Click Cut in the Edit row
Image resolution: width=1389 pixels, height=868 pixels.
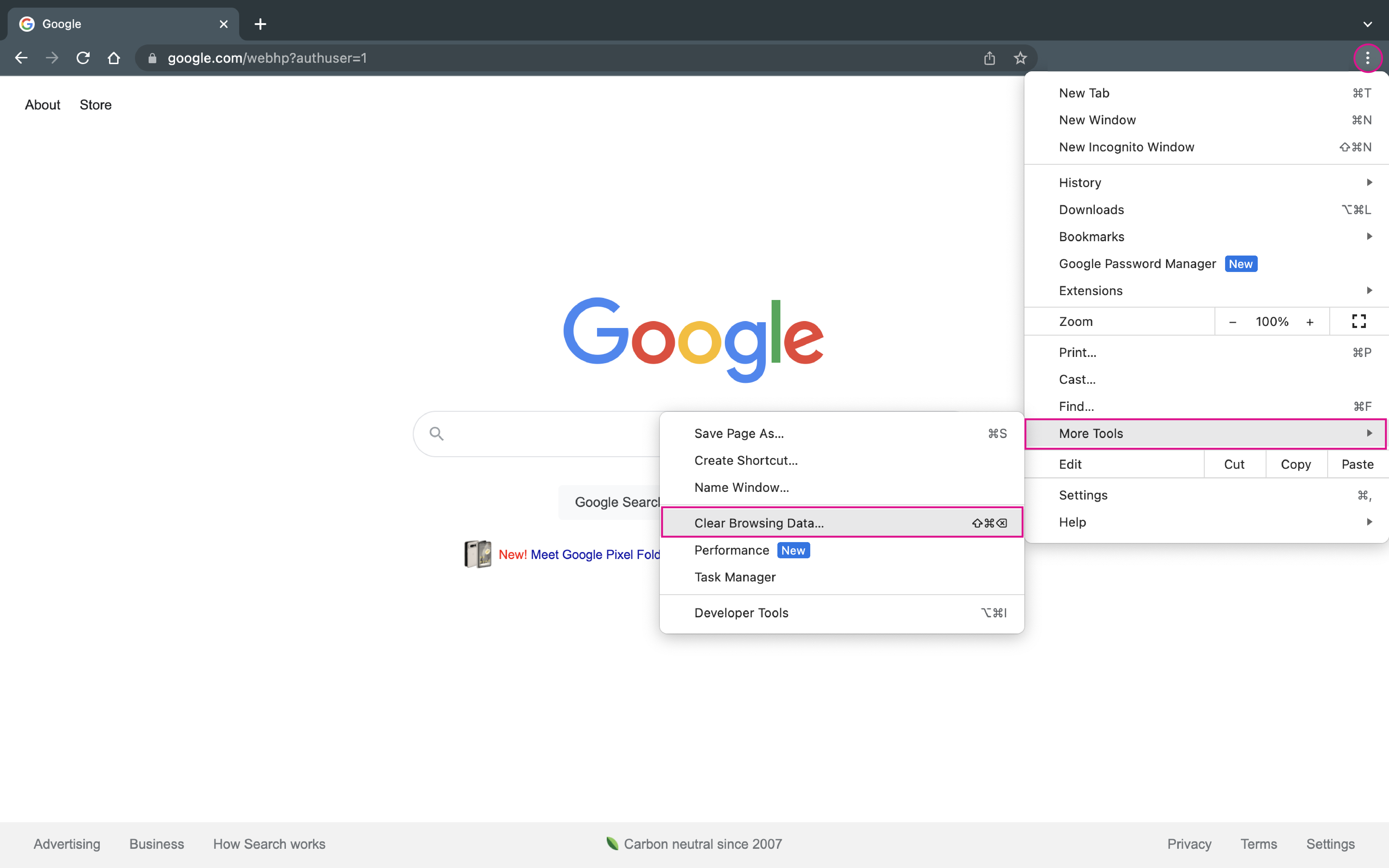[x=1234, y=464]
